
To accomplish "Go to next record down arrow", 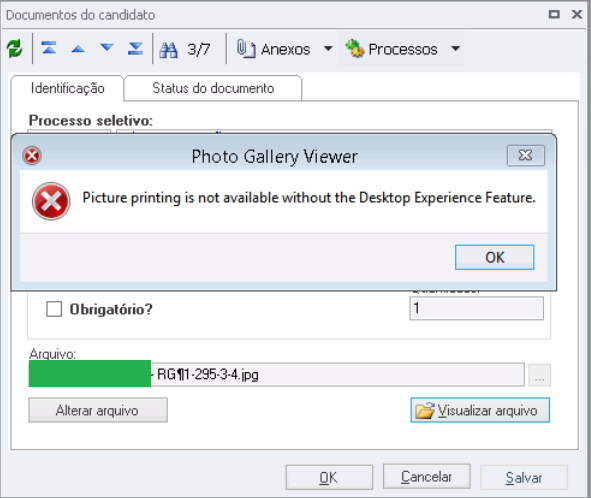I will 107,48.
